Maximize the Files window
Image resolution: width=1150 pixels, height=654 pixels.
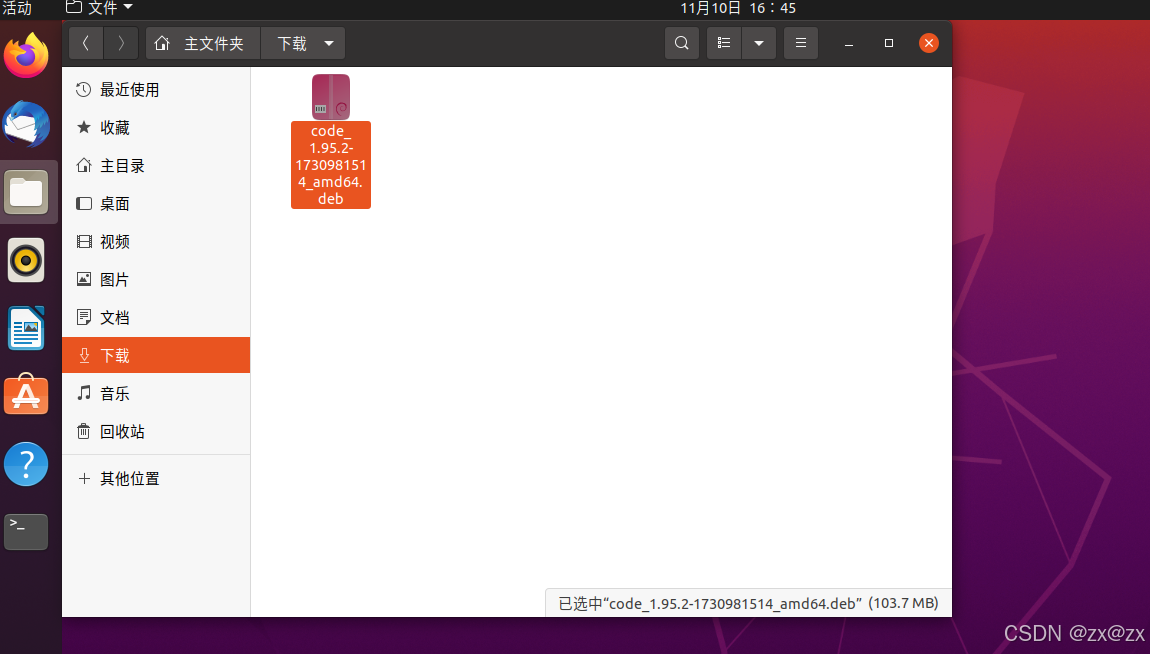(889, 43)
